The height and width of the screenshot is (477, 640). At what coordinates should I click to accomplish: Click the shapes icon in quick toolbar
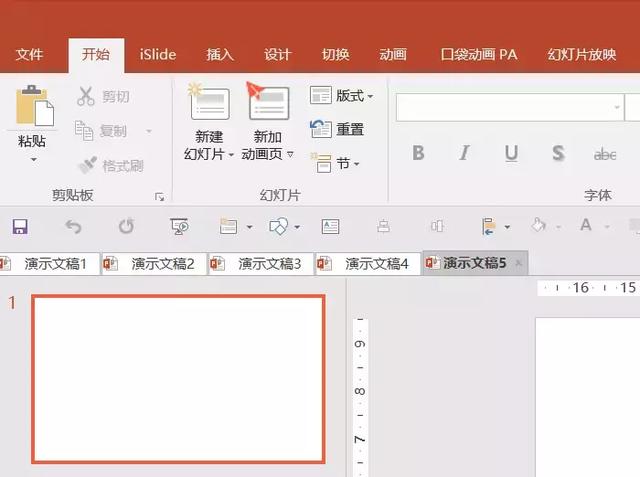click(x=278, y=226)
